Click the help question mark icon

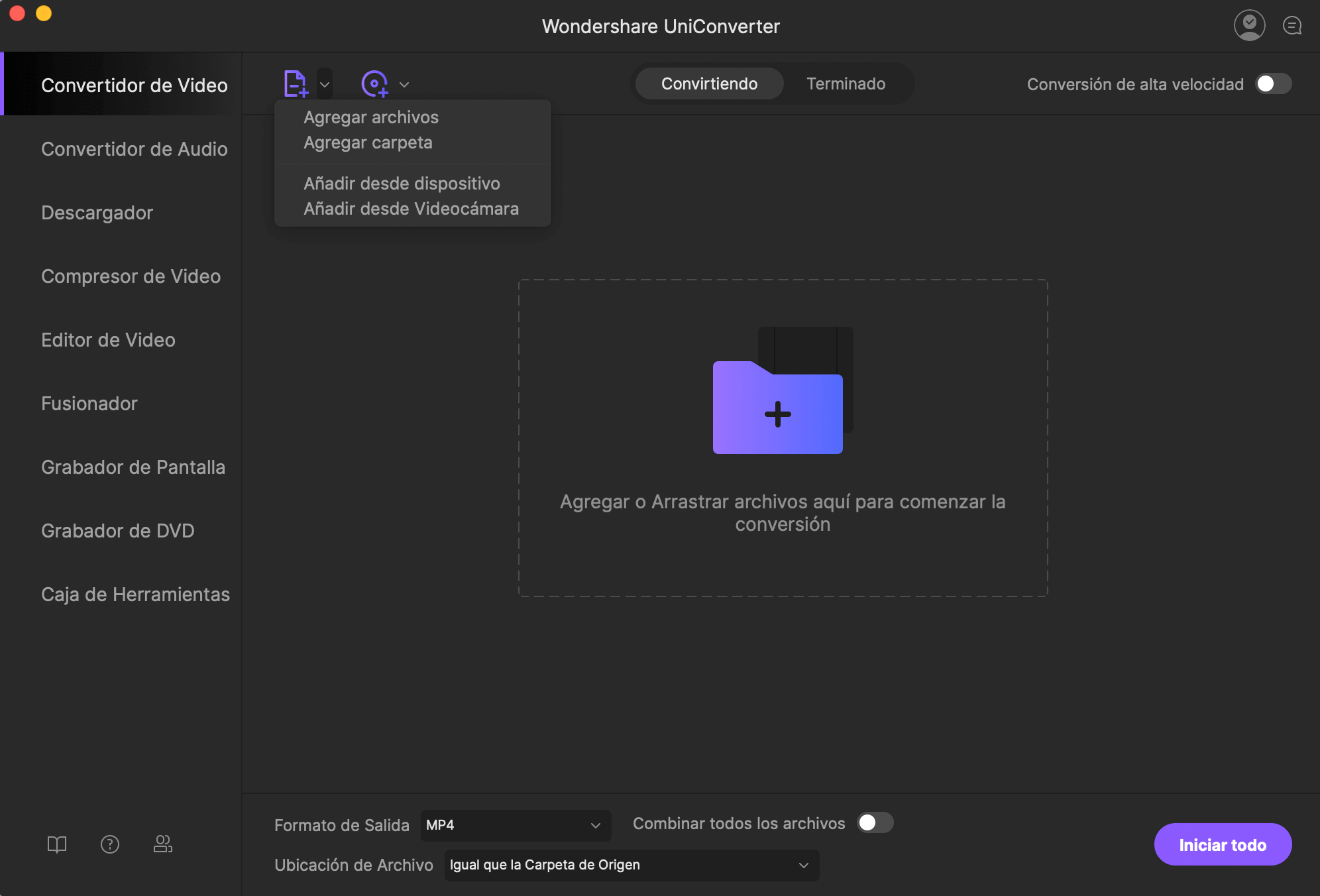pos(110,844)
